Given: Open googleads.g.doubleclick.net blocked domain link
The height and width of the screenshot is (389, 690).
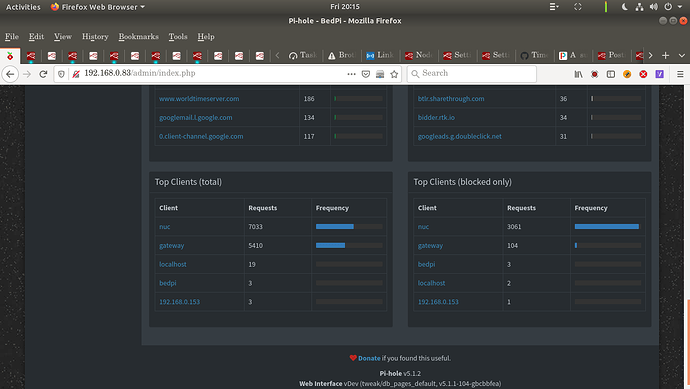Looking at the screenshot, I should click(x=460, y=136).
